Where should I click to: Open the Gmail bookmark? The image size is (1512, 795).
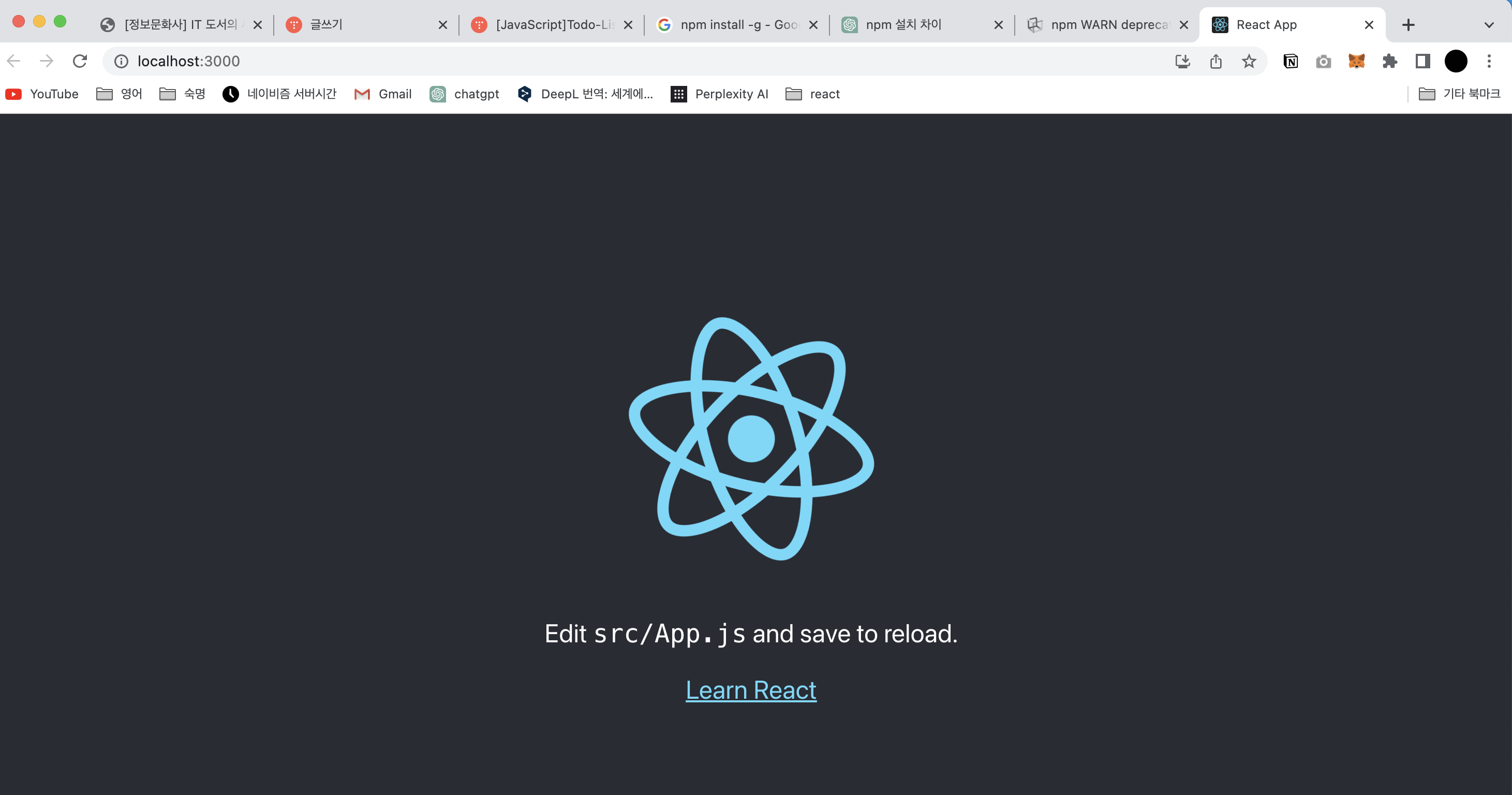pos(383,94)
